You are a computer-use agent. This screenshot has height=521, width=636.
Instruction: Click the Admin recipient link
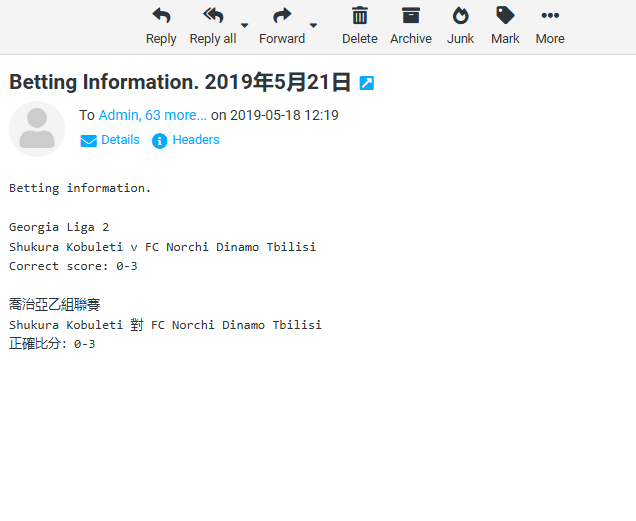click(118, 115)
